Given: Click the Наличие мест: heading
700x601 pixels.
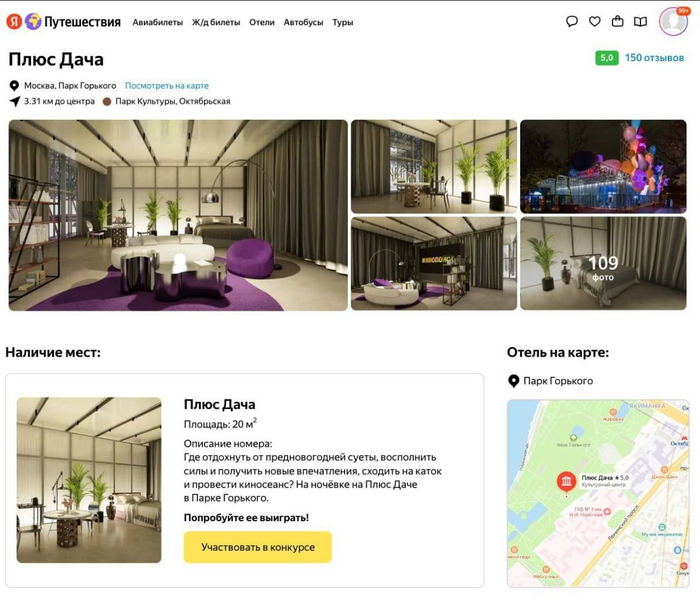Looking at the screenshot, I should (53, 352).
